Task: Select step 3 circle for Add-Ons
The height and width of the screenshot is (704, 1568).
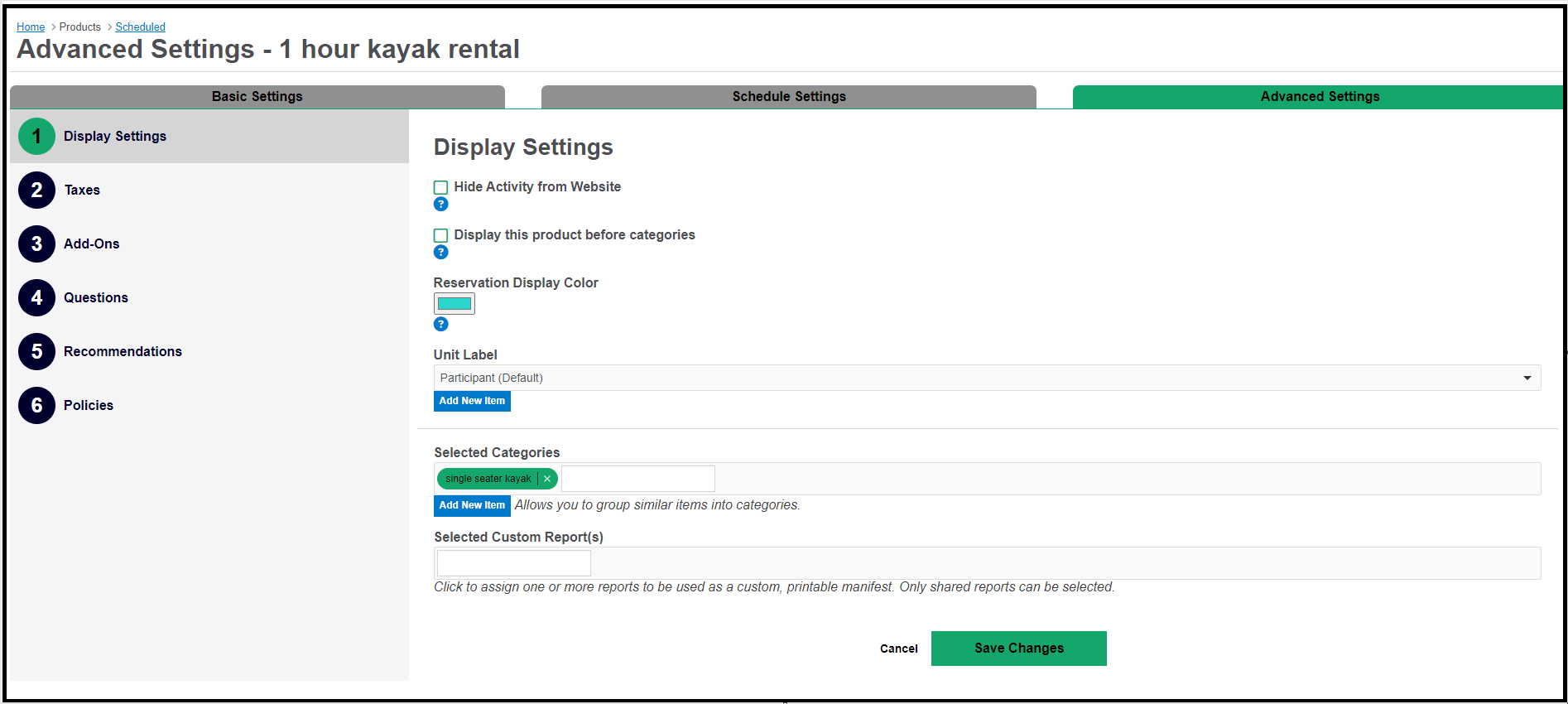Action: 36,244
